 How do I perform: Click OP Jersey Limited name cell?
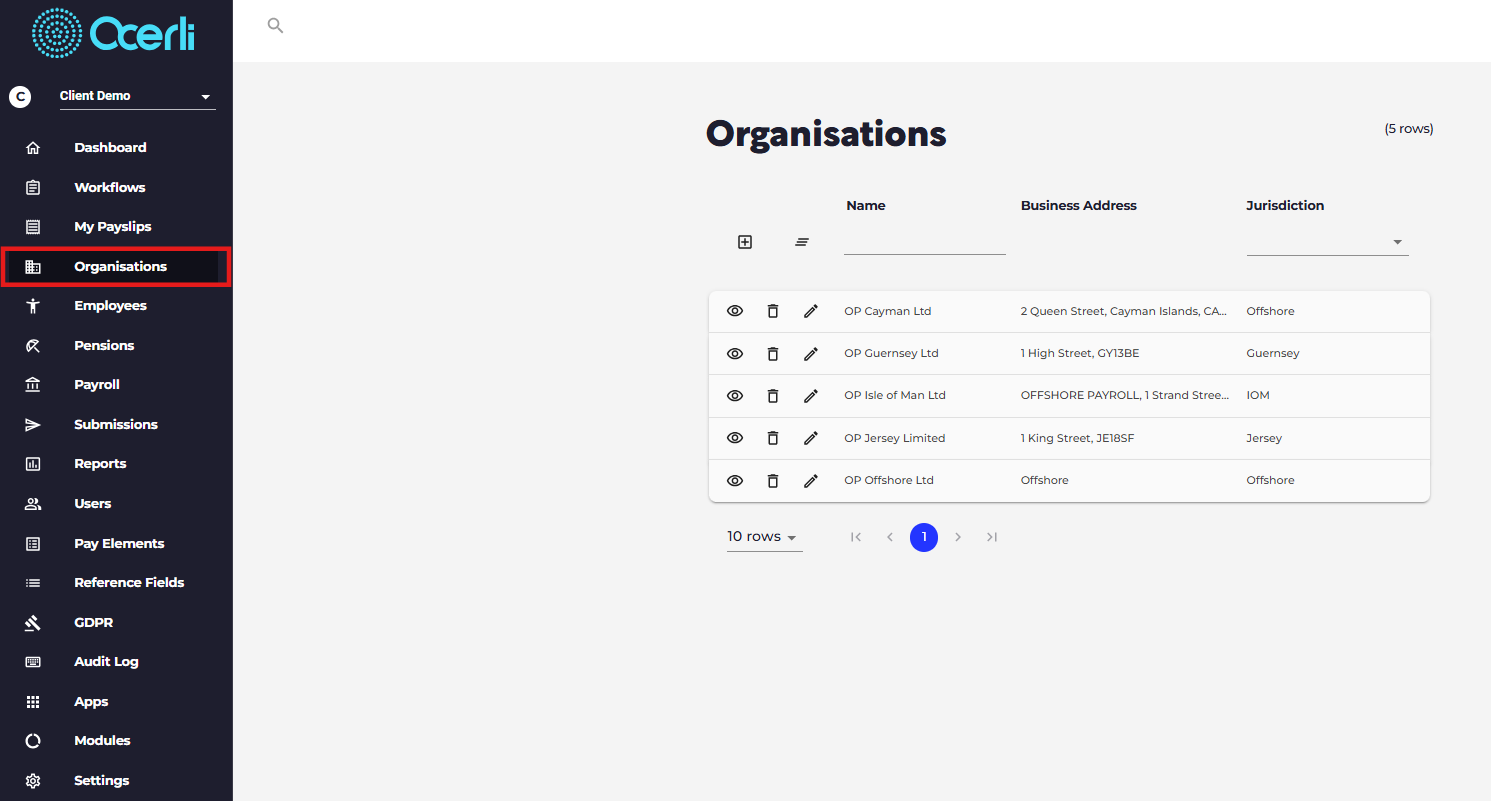[x=894, y=438]
